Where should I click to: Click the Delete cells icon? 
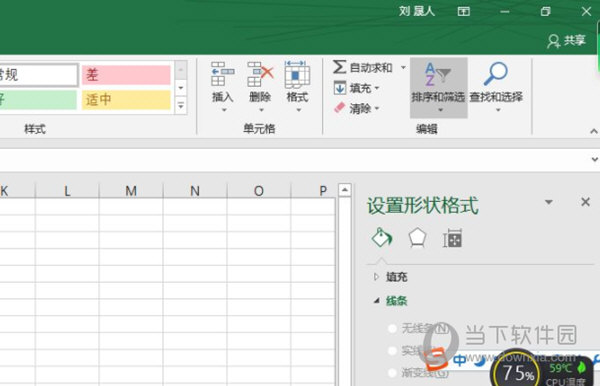point(260,74)
